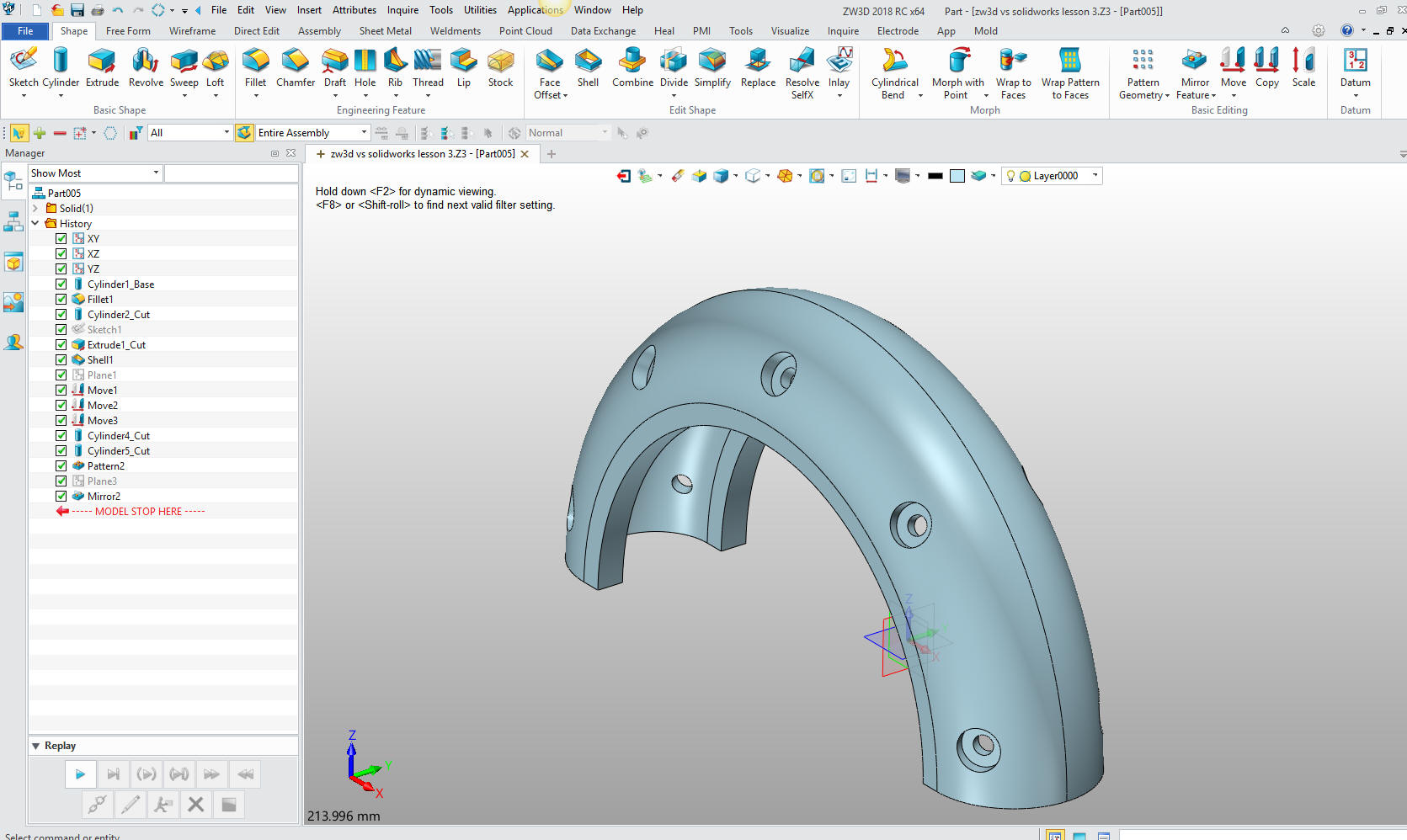The width and height of the screenshot is (1407, 840).
Task: Select the Revolve tool
Action: coord(146,67)
